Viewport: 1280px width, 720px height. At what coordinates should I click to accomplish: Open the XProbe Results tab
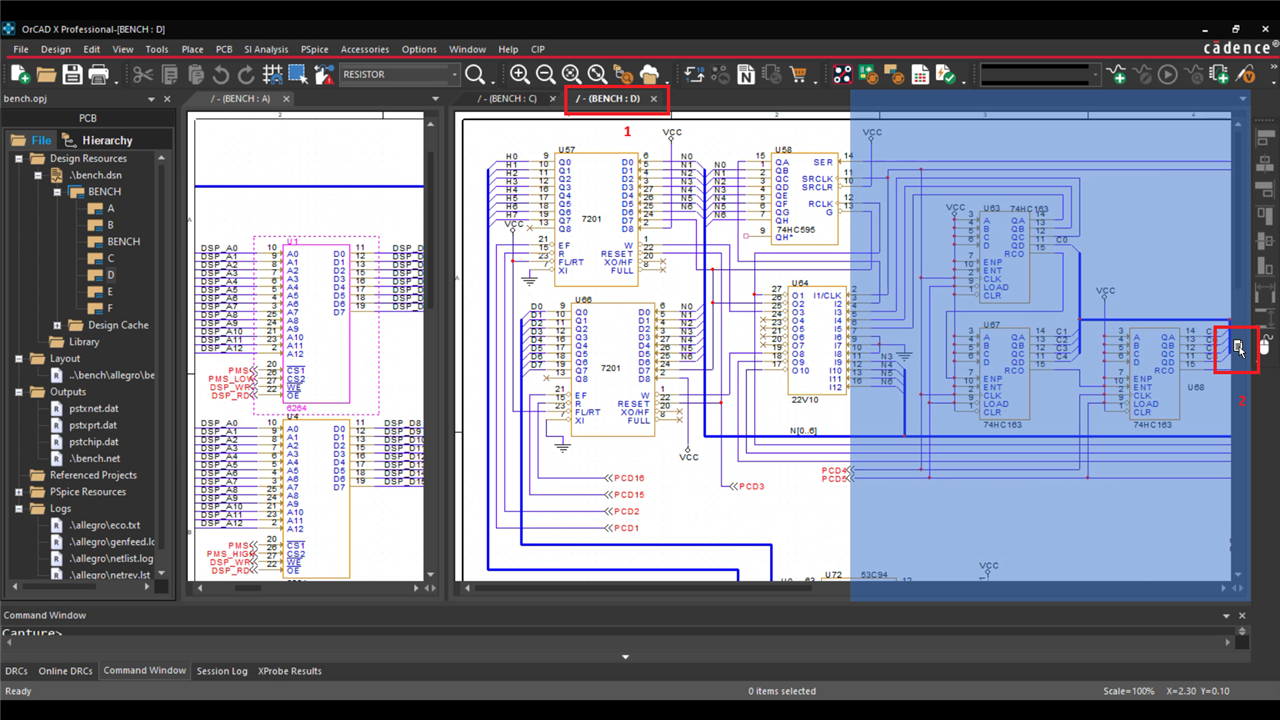click(x=290, y=671)
